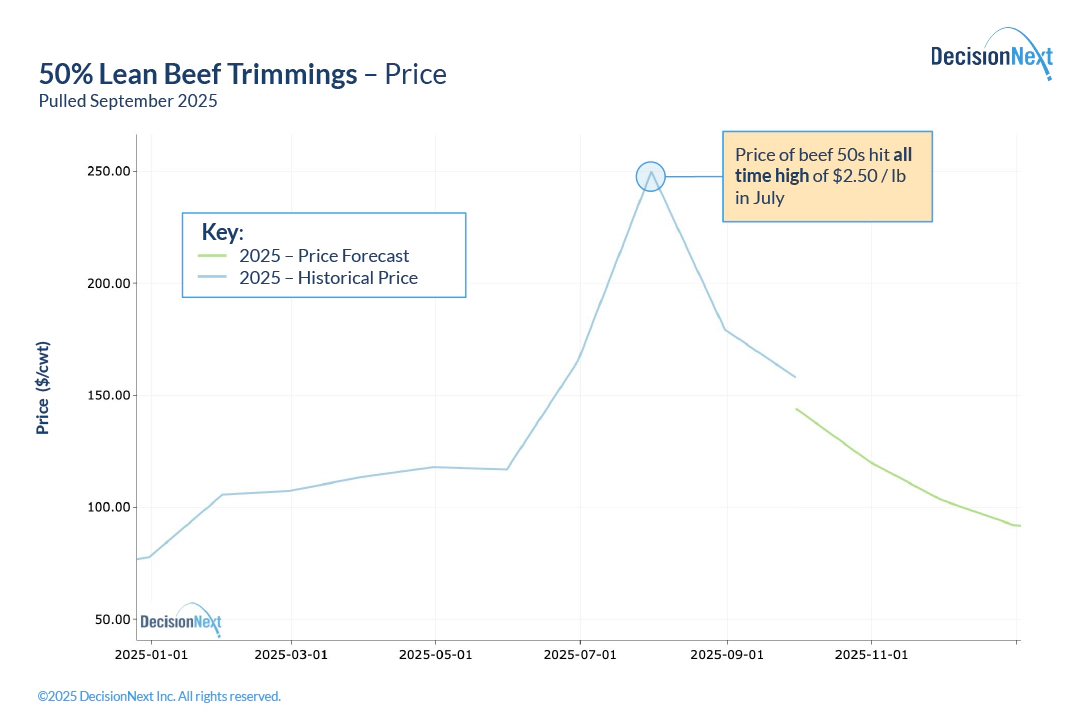Click the circled July peak marker

click(x=650, y=177)
